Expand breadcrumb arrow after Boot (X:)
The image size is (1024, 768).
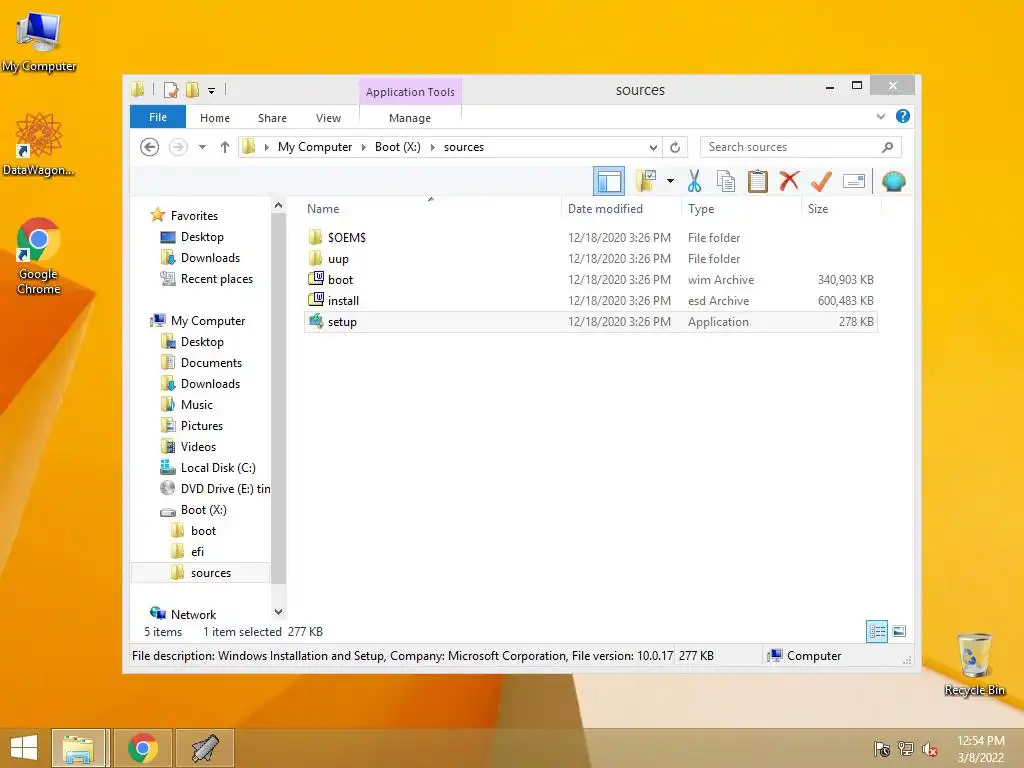(432, 148)
